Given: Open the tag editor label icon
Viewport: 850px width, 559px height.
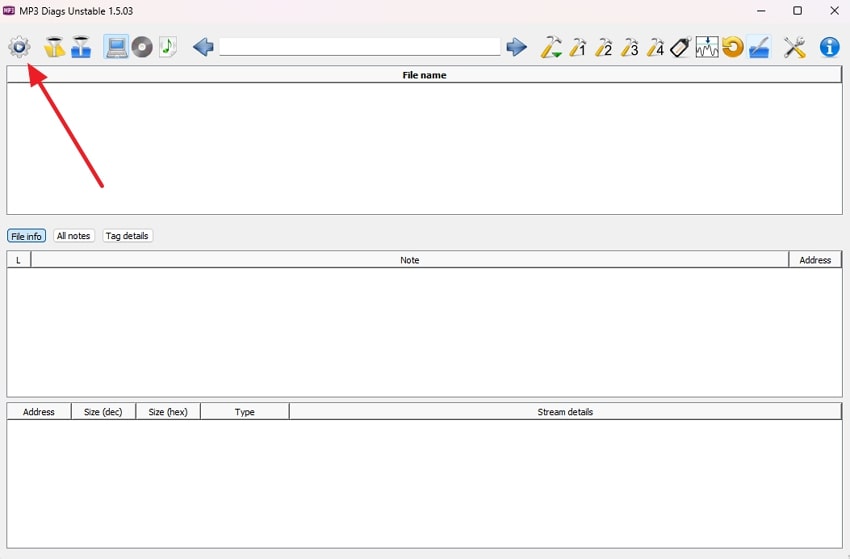Looking at the screenshot, I should coord(681,47).
